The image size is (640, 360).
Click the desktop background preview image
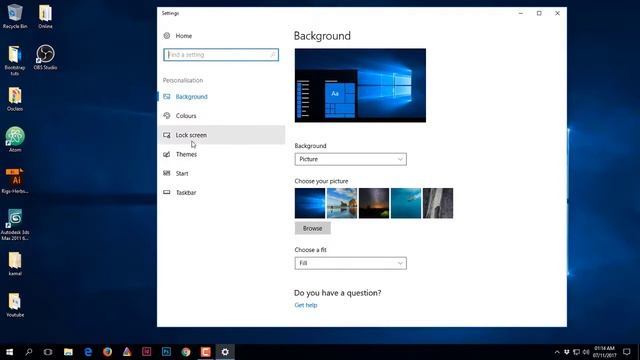pos(360,85)
